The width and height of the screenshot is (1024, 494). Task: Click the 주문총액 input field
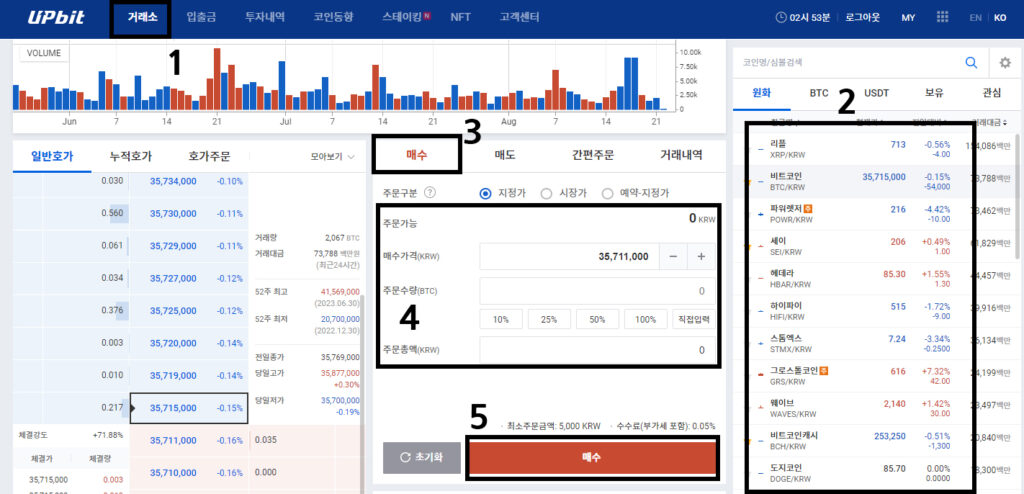598,350
